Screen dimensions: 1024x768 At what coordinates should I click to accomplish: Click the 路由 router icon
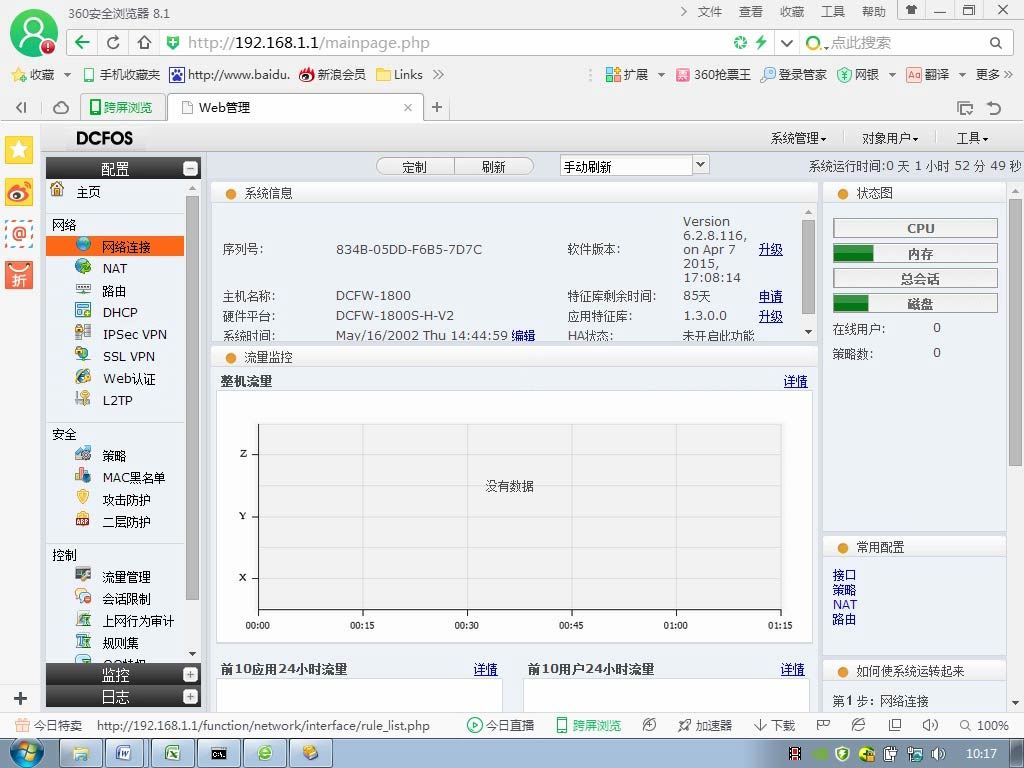click(x=83, y=289)
